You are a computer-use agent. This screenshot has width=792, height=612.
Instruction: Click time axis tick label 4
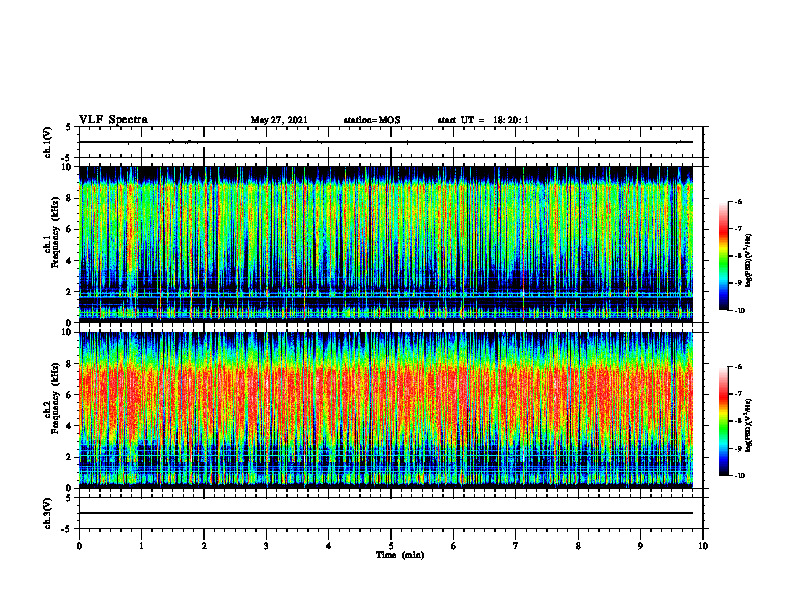(x=329, y=546)
